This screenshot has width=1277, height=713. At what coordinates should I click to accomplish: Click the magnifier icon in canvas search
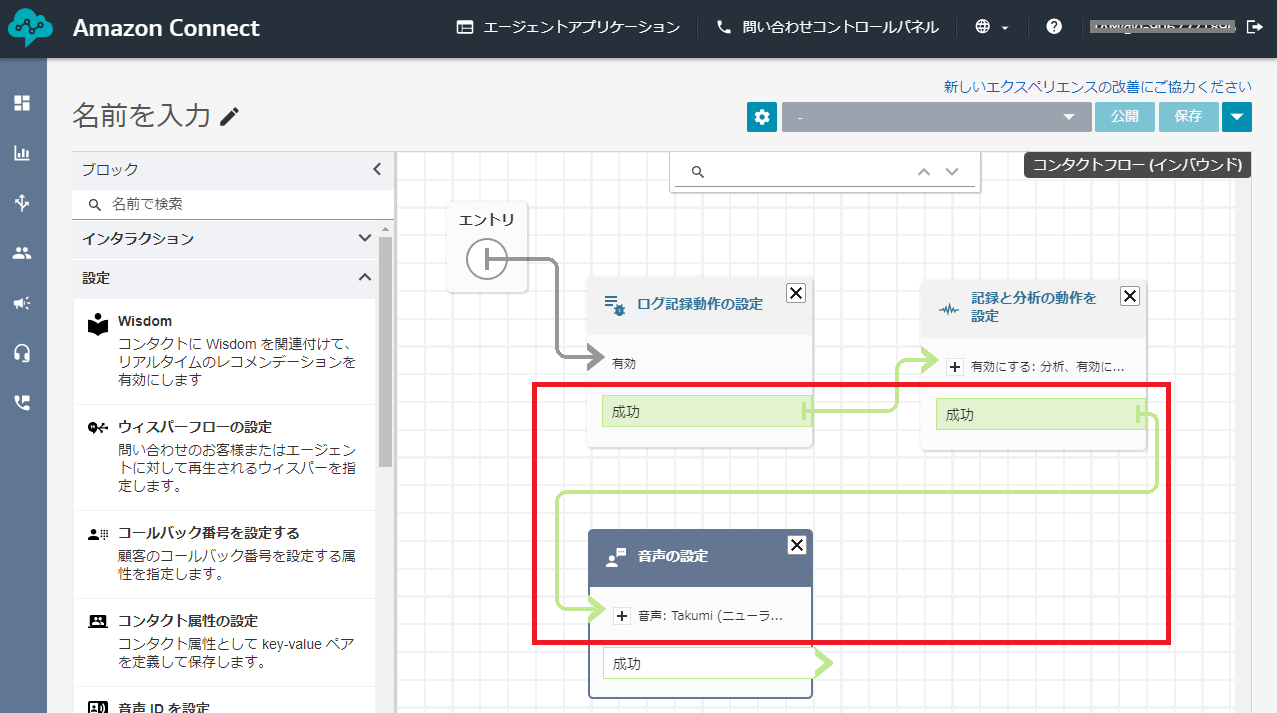click(x=698, y=172)
